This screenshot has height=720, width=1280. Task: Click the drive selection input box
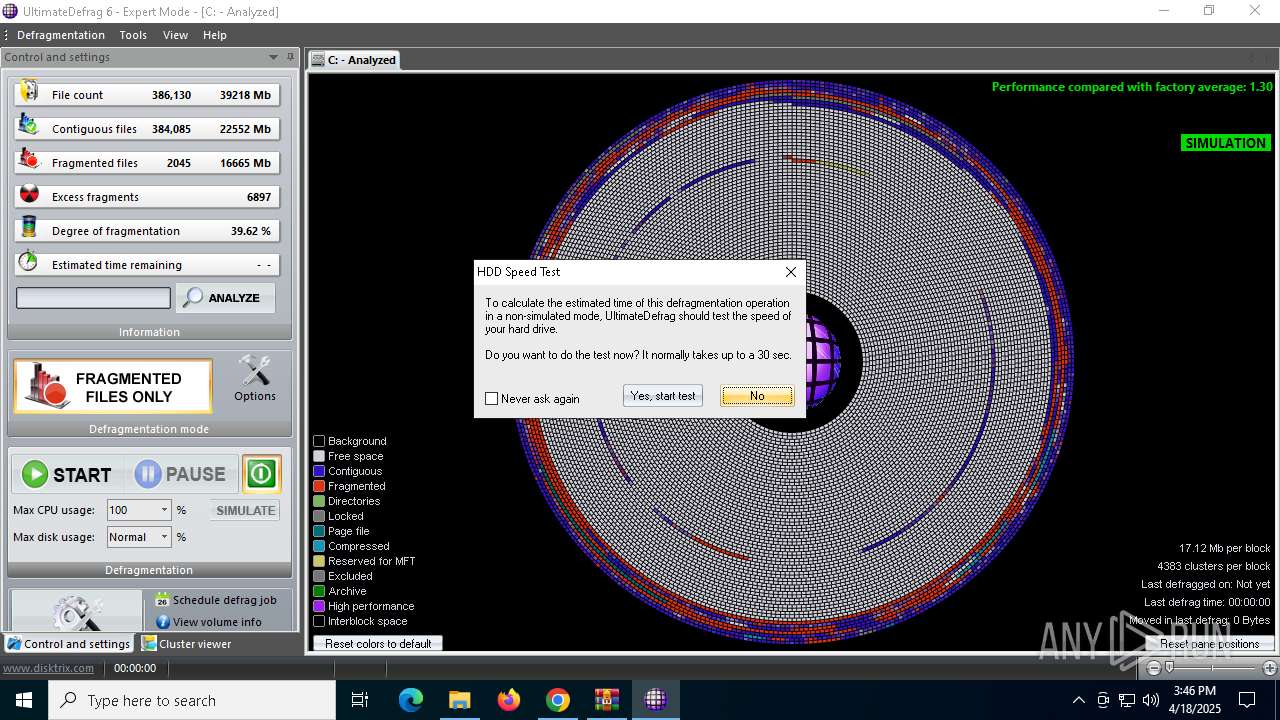(x=93, y=298)
